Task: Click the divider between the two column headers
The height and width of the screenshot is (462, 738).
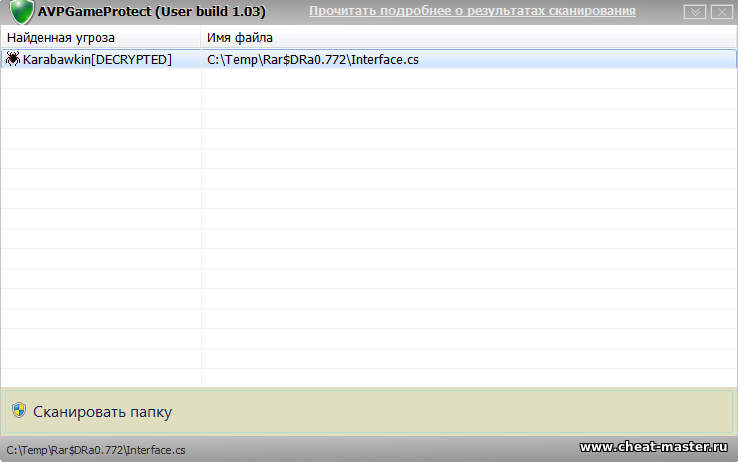Action: pyautogui.click(x=201, y=38)
